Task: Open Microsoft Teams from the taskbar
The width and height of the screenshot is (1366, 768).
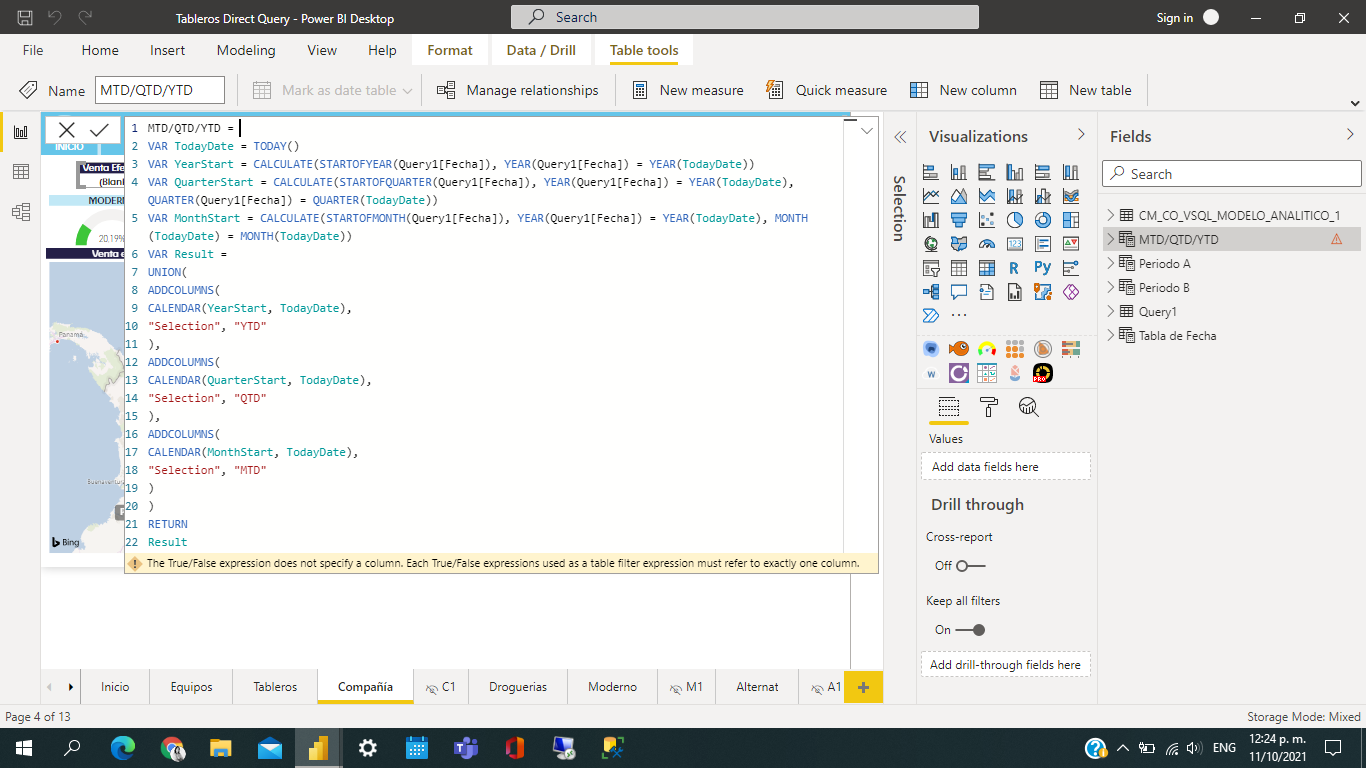Action: [x=466, y=747]
